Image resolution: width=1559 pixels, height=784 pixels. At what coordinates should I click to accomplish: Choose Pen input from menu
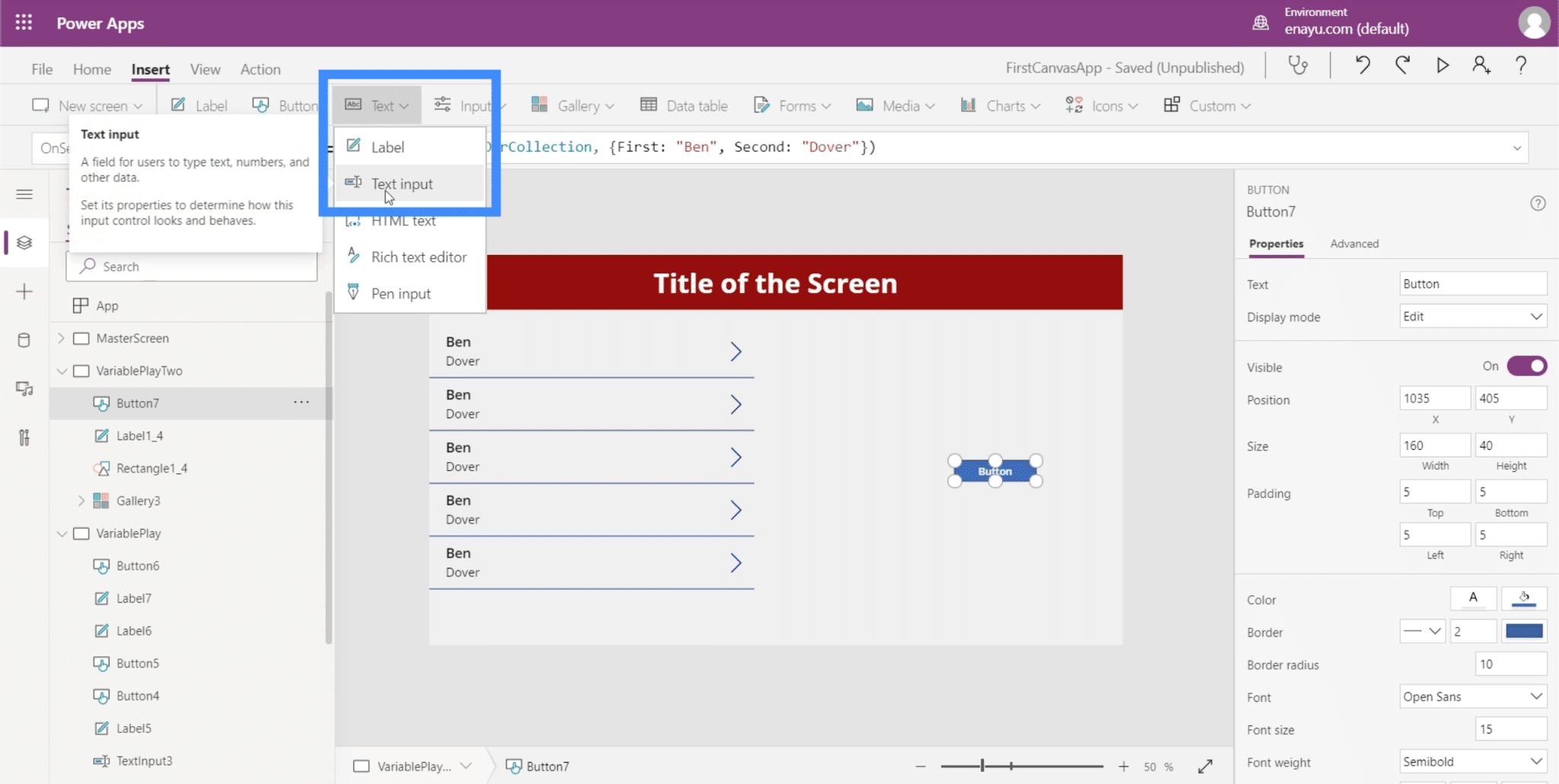coord(410,293)
